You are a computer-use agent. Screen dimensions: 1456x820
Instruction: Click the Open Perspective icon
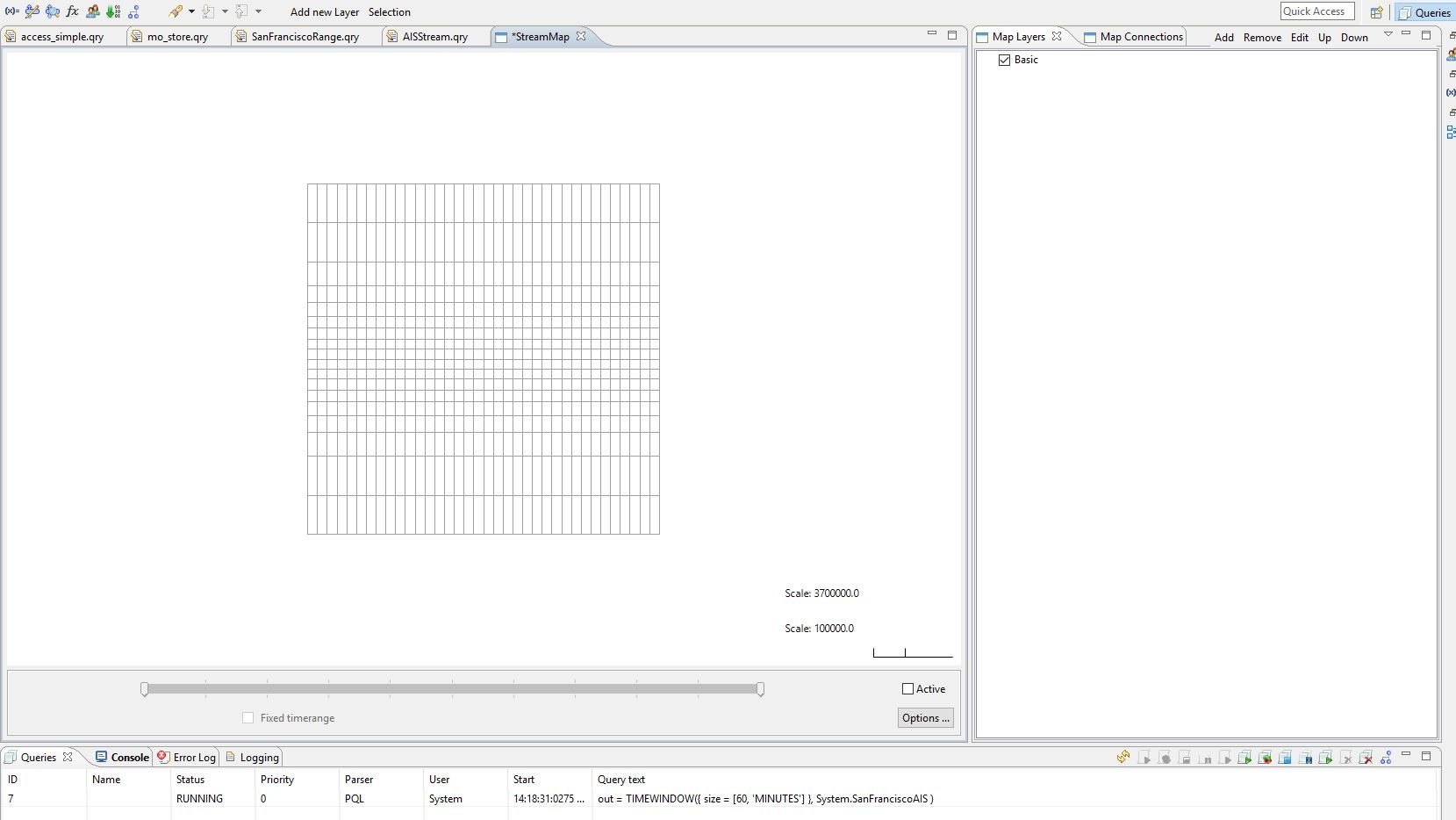pyautogui.click(x=1376, y=12)
